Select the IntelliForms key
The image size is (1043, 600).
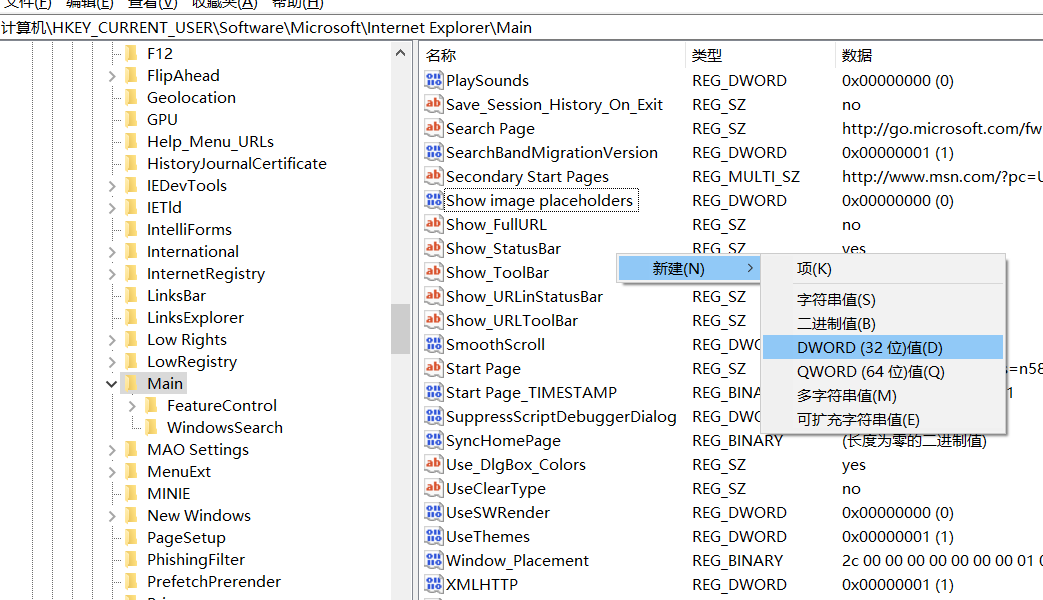click(x=190, y=229)
